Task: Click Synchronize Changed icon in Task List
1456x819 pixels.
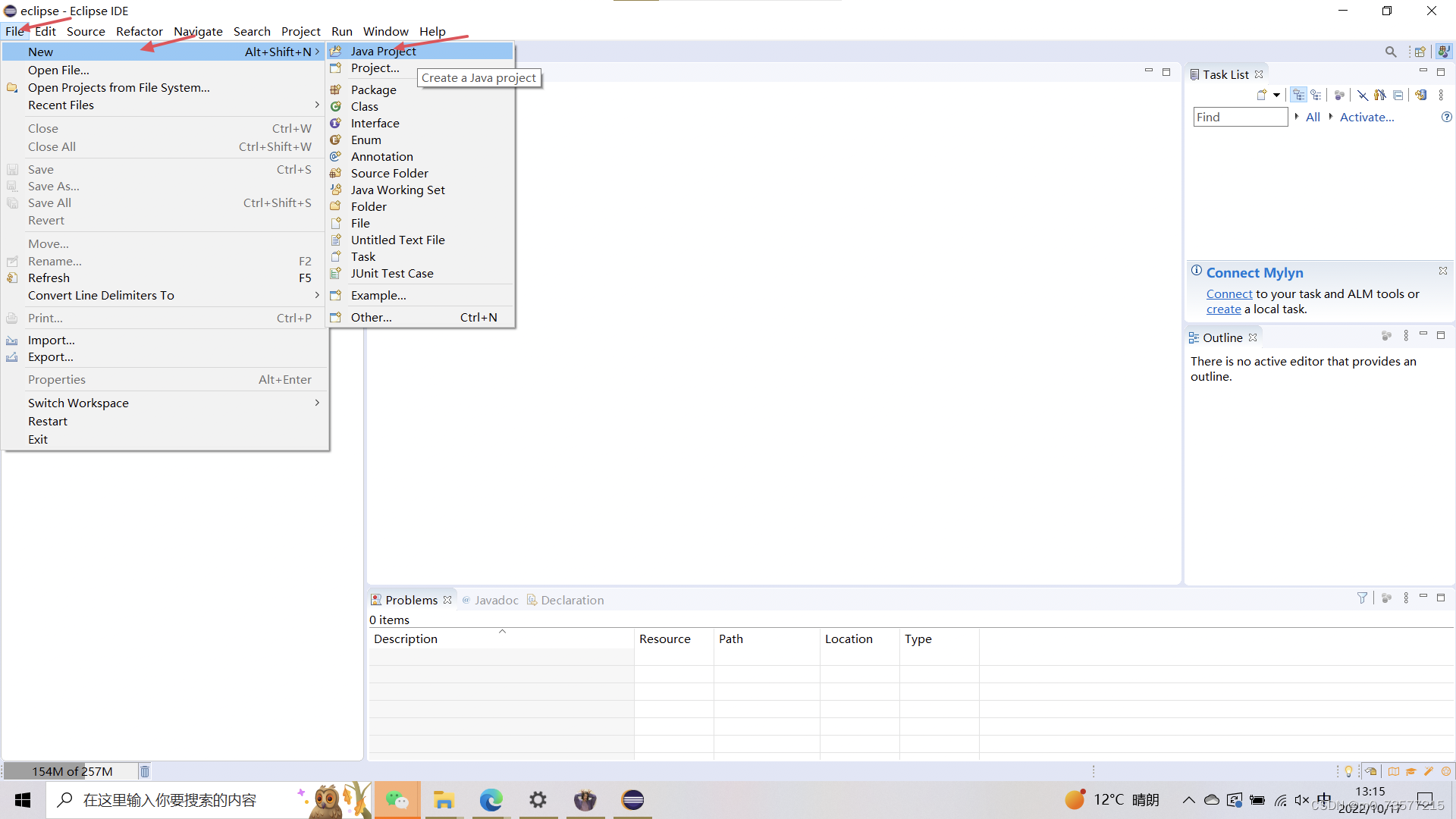Action: point(1421,96)
